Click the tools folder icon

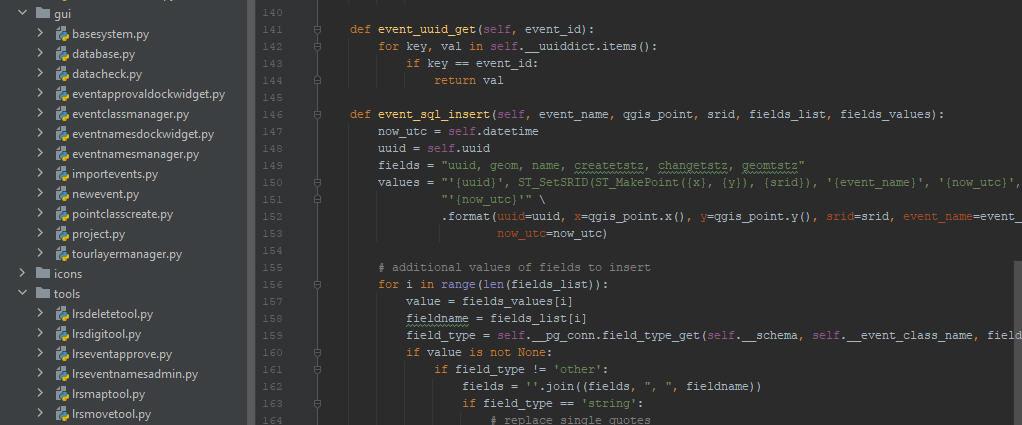pos(42,294)
